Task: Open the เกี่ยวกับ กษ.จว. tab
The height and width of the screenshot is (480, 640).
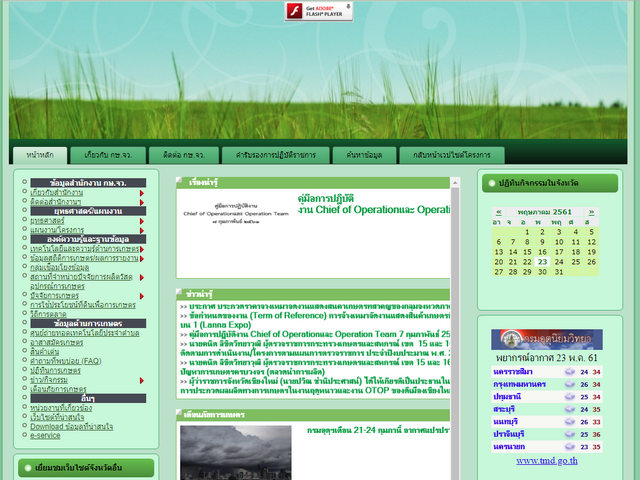Action: pyautogui.click(x=108, y=155)
